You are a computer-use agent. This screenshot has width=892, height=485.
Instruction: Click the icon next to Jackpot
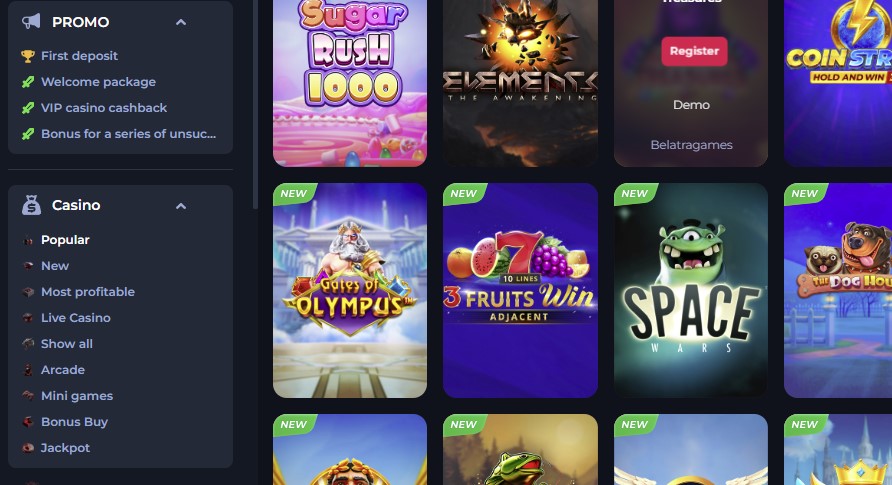(x=28, y=448)
